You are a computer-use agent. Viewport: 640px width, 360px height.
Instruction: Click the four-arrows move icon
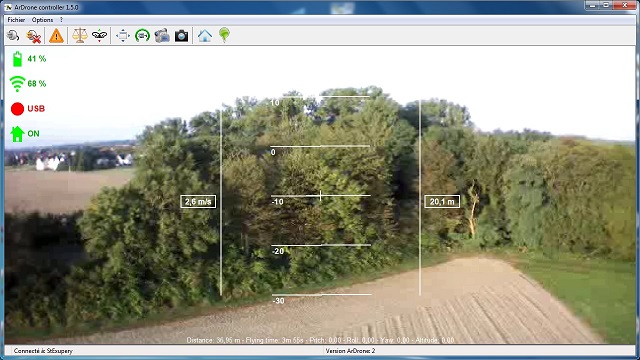pos(122,36)
